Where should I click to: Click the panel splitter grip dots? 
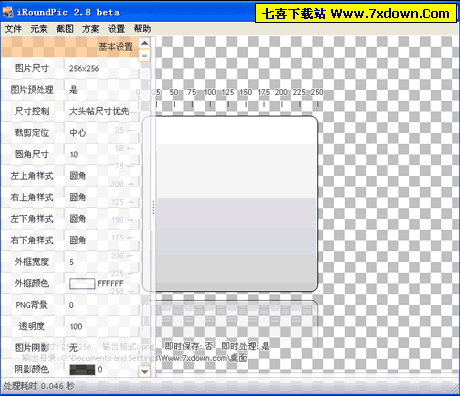tap(153, 207)
